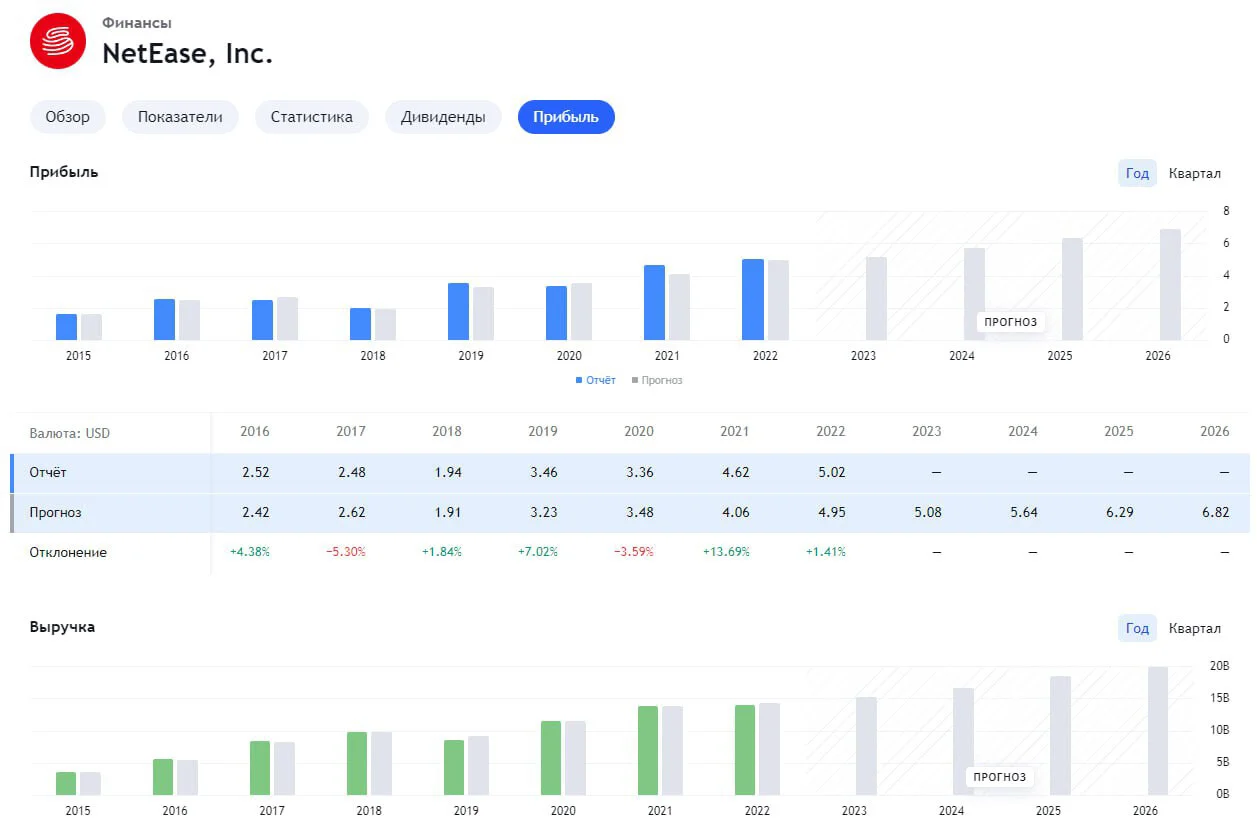Click the Прогноз value 6.82

tap(1215, 512)
